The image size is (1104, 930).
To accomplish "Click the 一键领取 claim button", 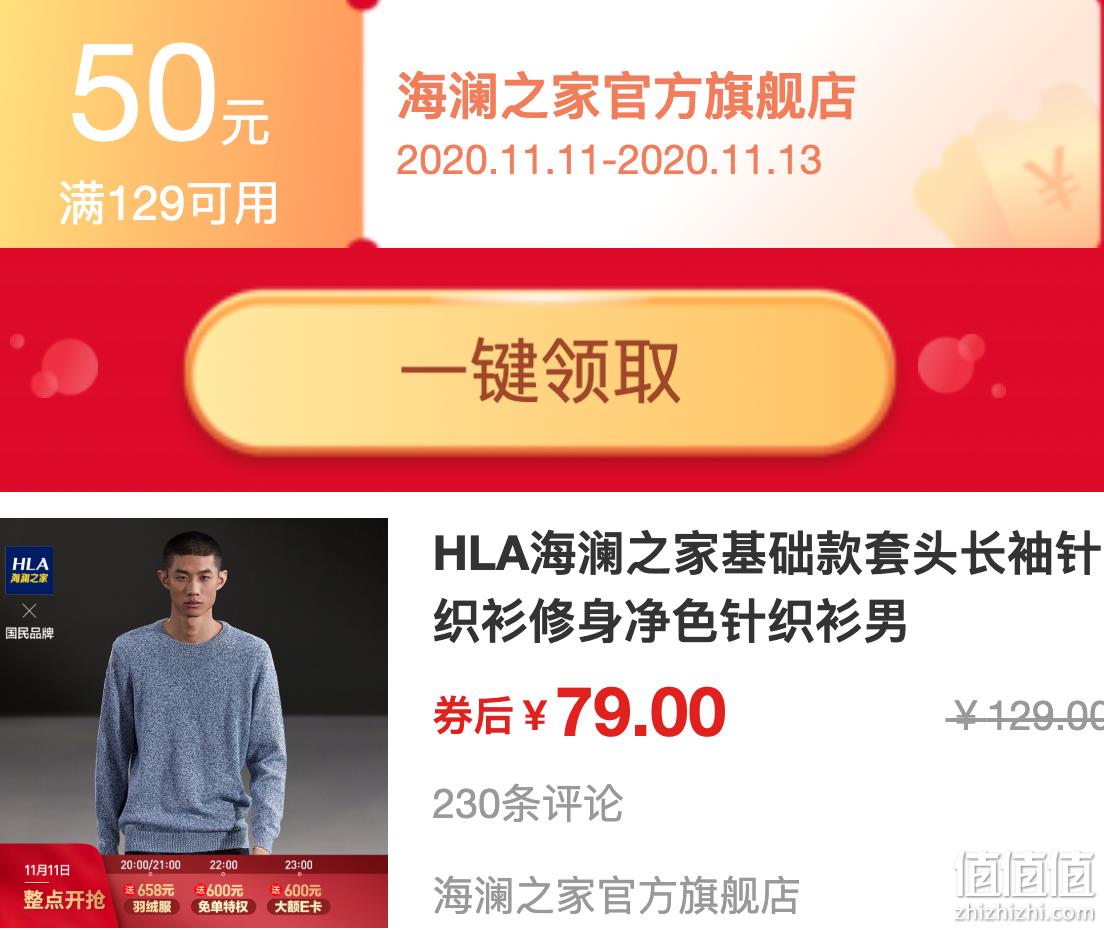I will point(540,371).
